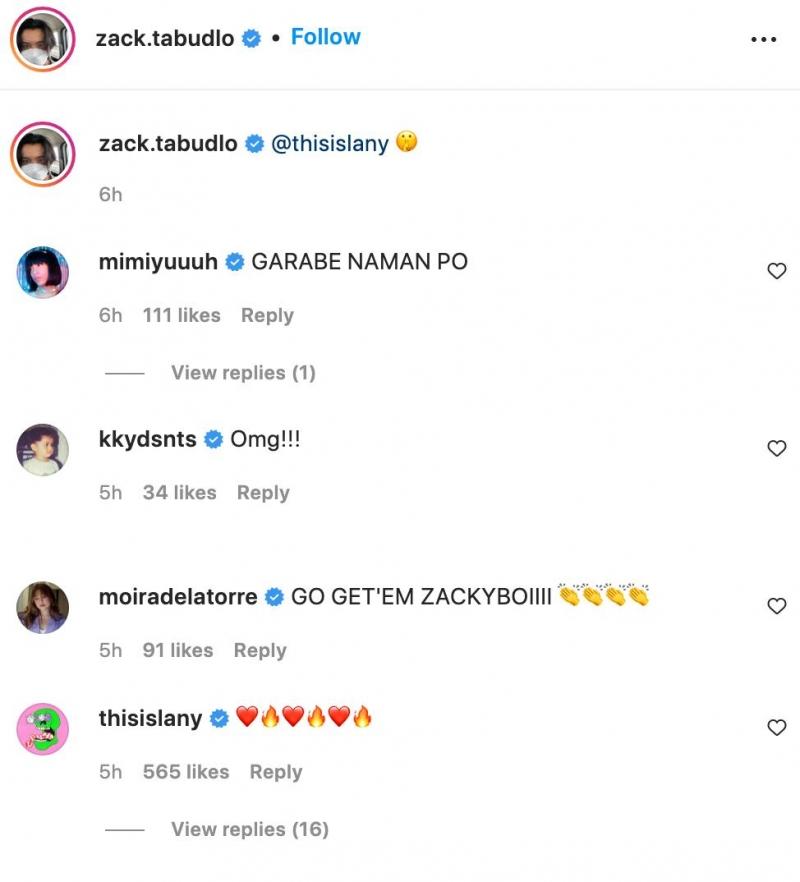Screen dimensions: 800x882
Task: Like mimiyuuuh's comment with the heart
Action: point(776,271)
